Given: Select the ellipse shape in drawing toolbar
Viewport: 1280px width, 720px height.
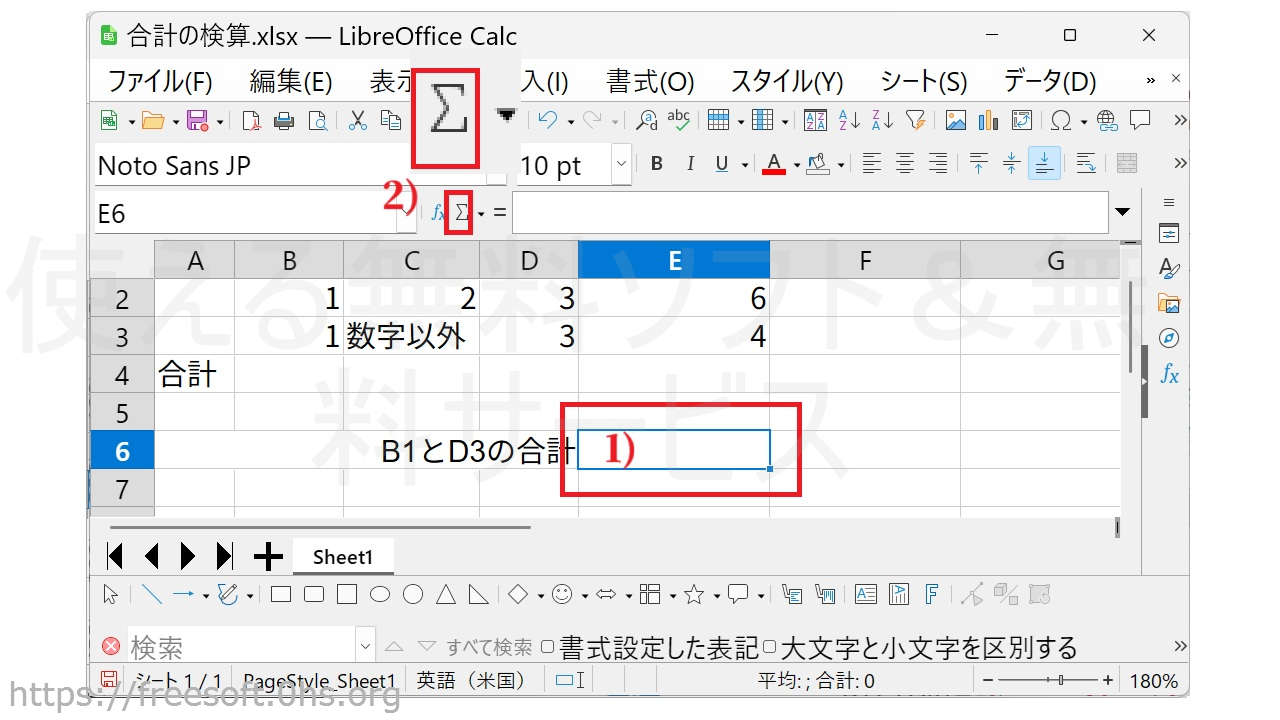Looking at the screenshot, I should point(380,595).
